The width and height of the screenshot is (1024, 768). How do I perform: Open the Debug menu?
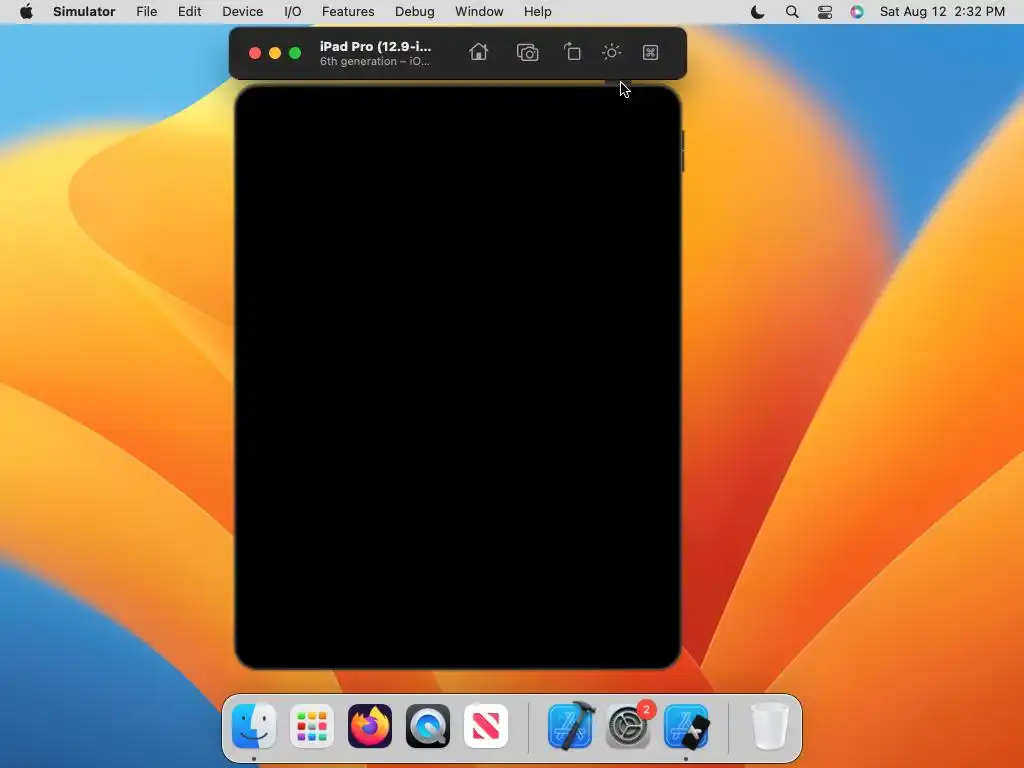pos(415,12)
